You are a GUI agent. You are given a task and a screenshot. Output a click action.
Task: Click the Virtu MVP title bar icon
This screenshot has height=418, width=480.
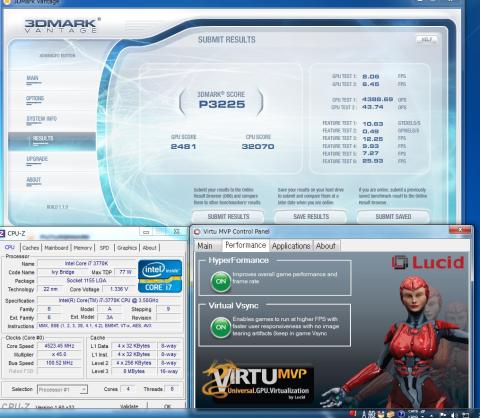point(197,232)
